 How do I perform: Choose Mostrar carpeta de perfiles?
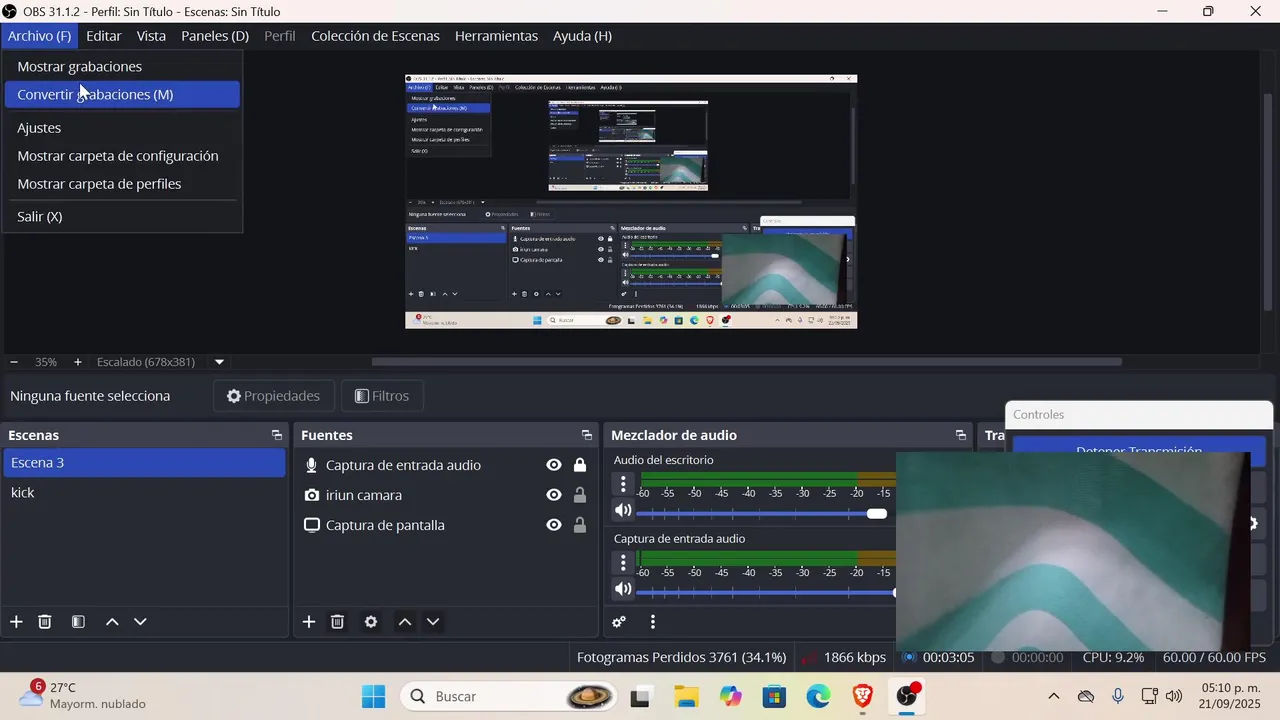pyautogui.click(x=122, y=184)
